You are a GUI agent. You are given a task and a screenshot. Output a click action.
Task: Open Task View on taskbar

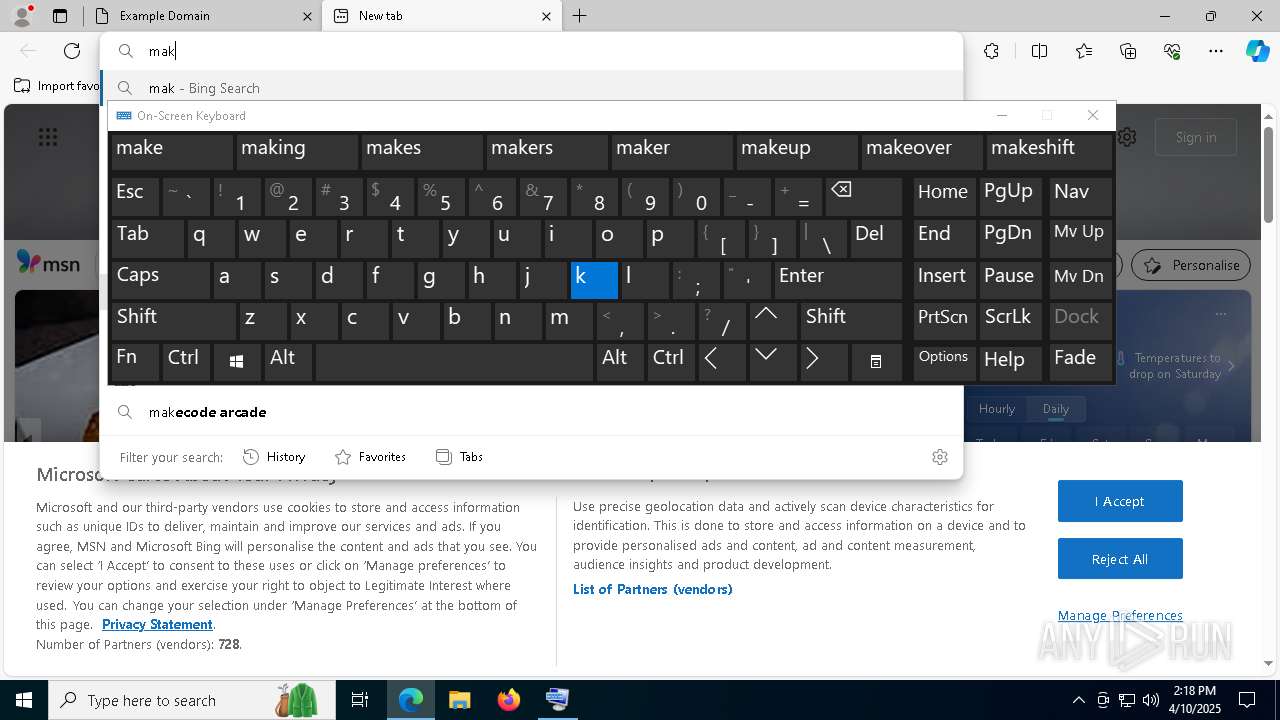pos(360,700)
